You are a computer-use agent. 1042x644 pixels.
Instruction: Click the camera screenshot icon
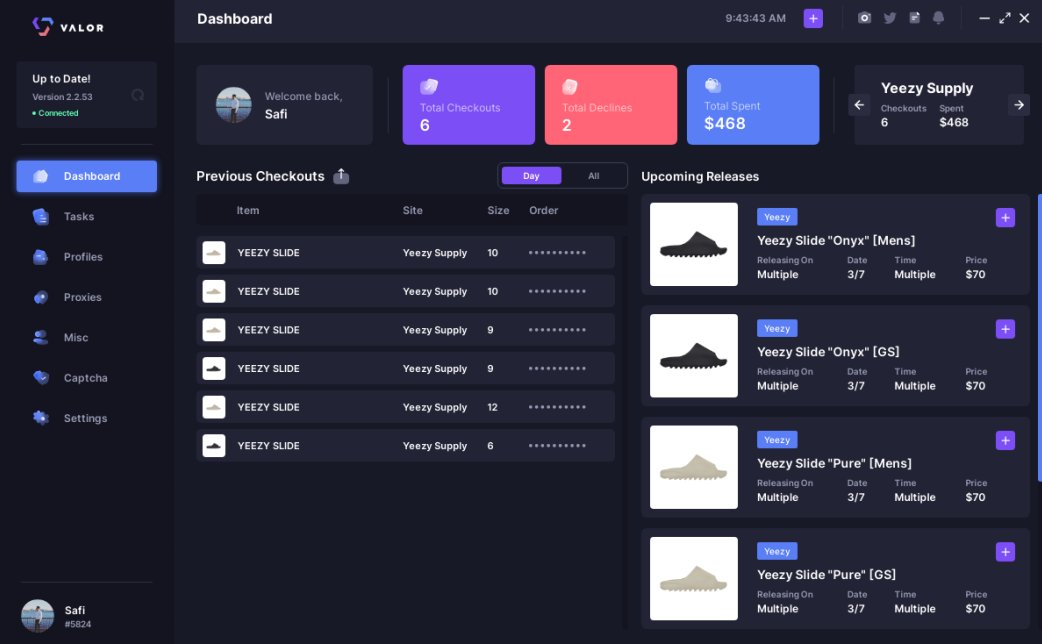point(864,18)
